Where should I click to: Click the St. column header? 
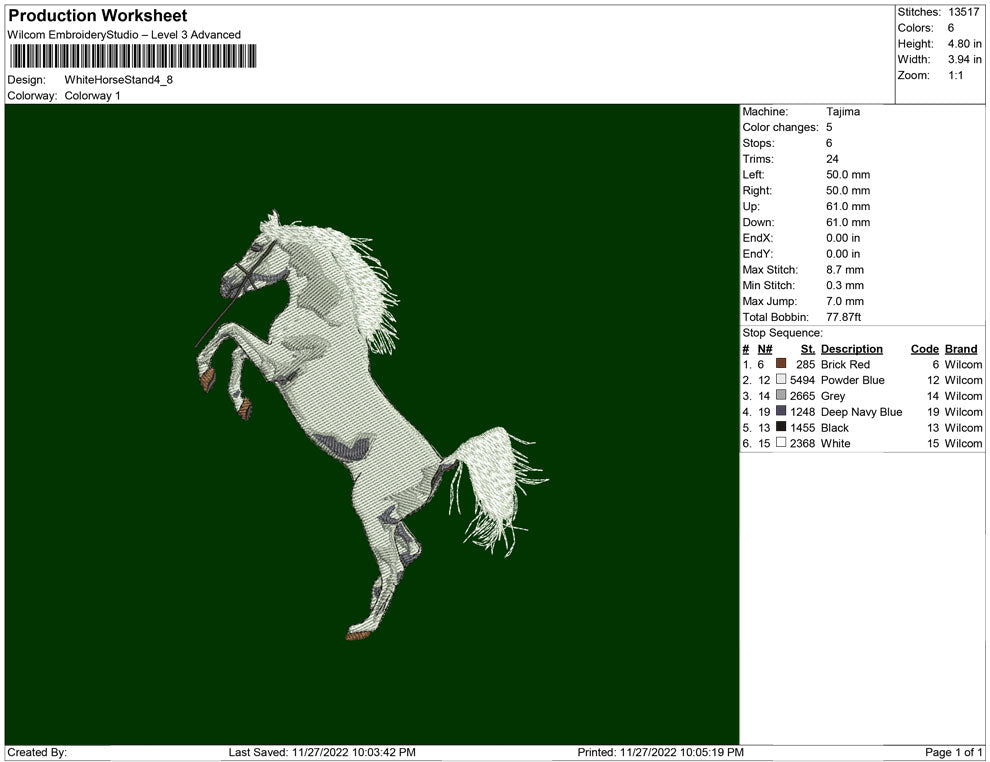click(x=808, y=349)
